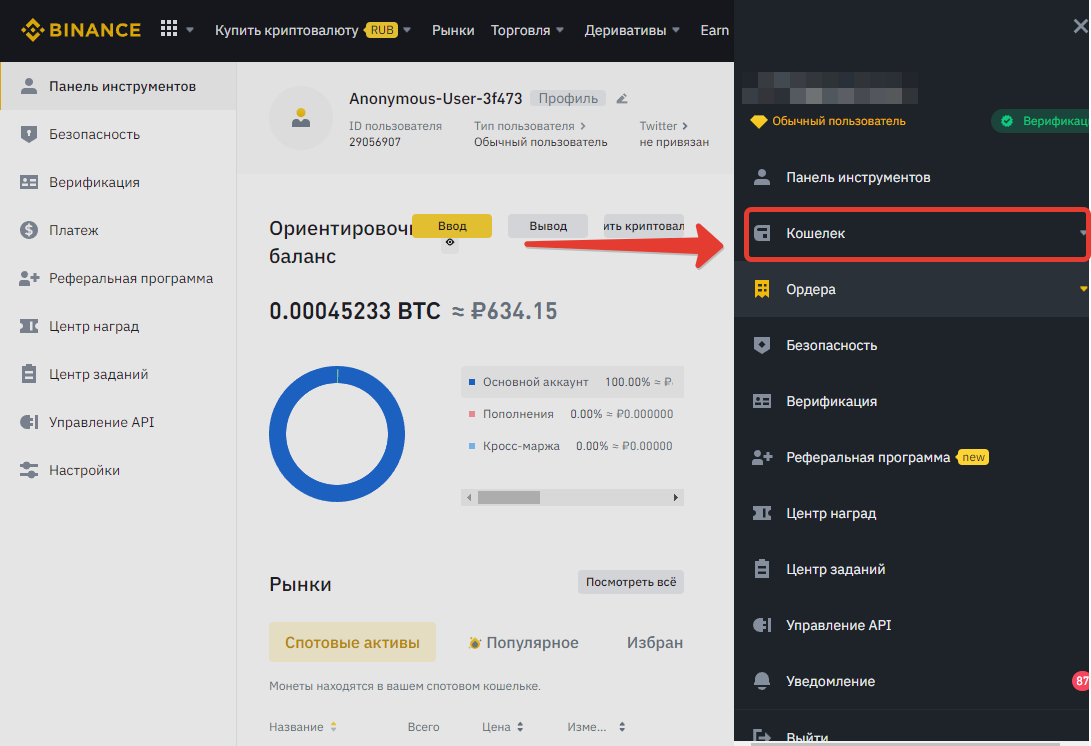Click the orders icon next to Ордера
The image size is (1091, 746).
point(762,289)
